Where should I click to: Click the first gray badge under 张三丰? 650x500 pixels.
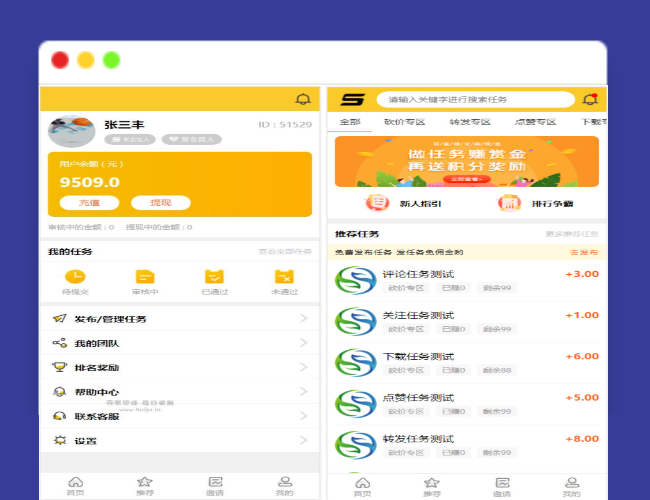(130, 140)
